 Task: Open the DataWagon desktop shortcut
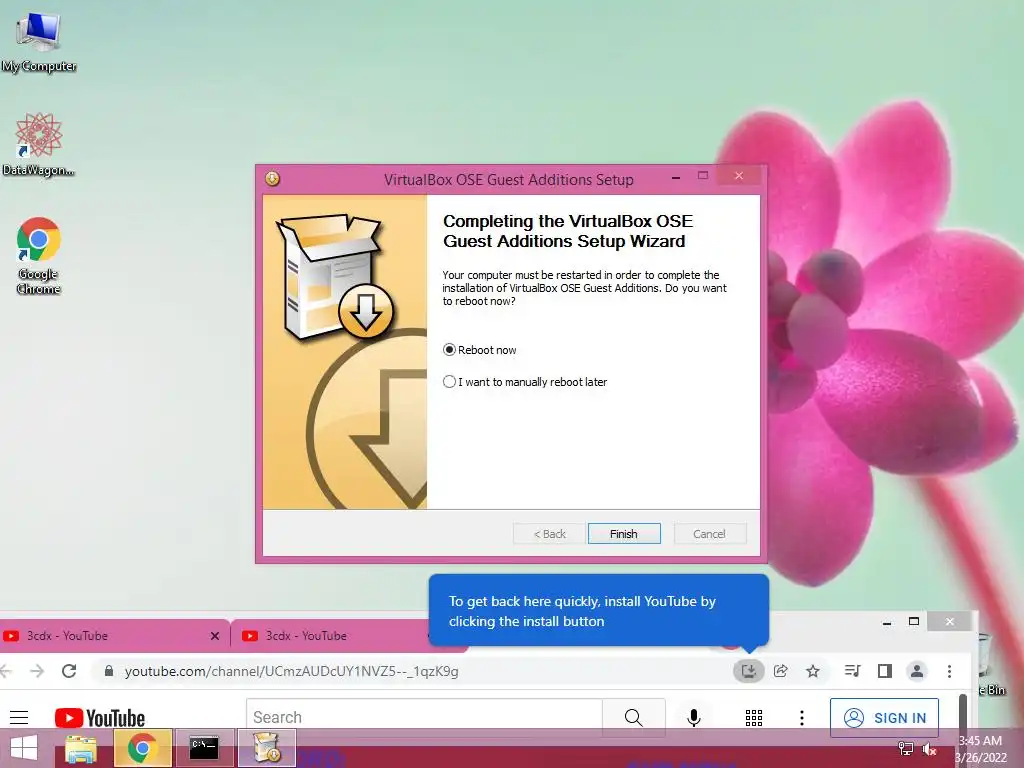pyautogui.click(x=39, y=145)
